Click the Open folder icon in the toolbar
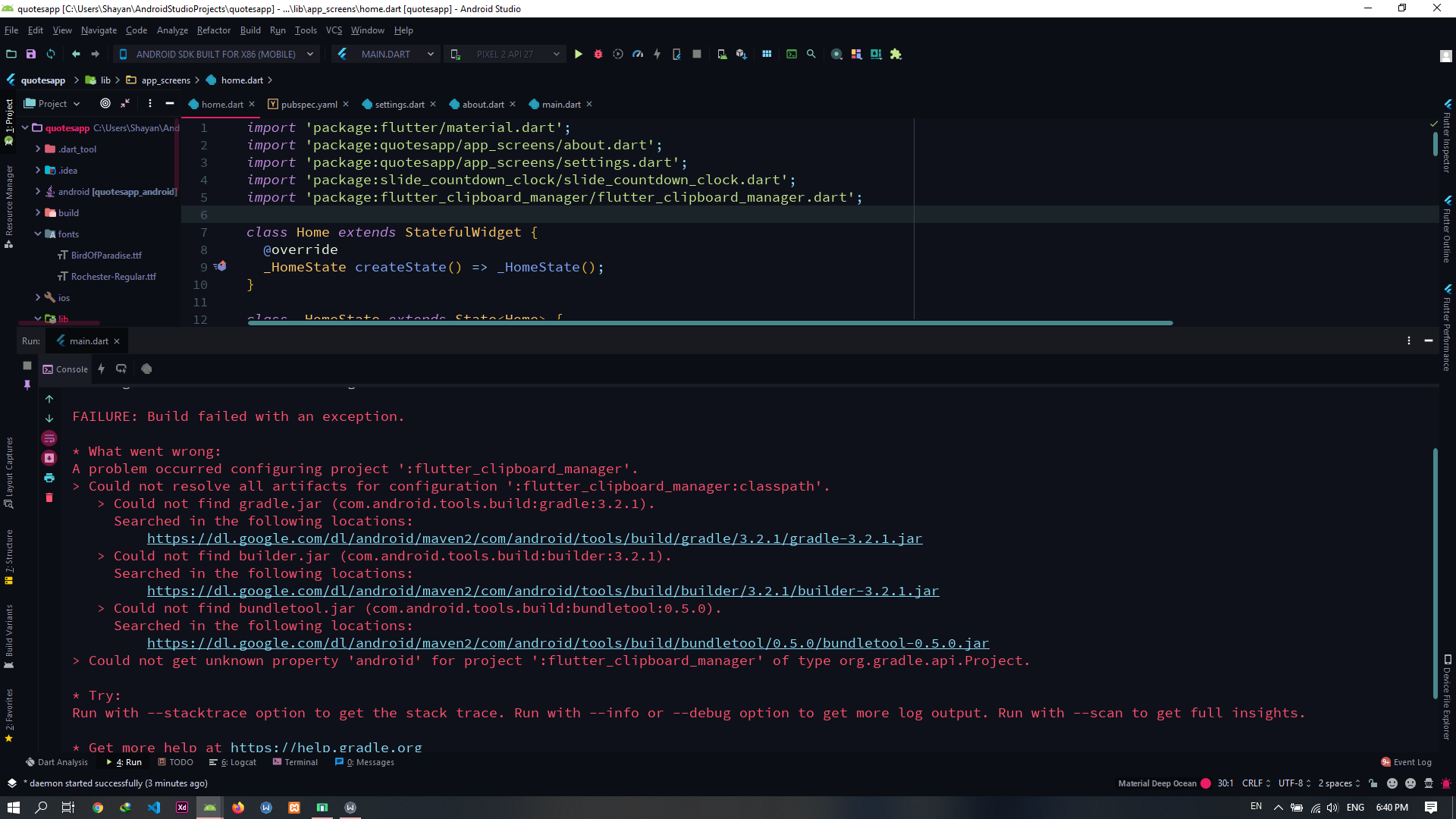 click(x=11, y=55)
